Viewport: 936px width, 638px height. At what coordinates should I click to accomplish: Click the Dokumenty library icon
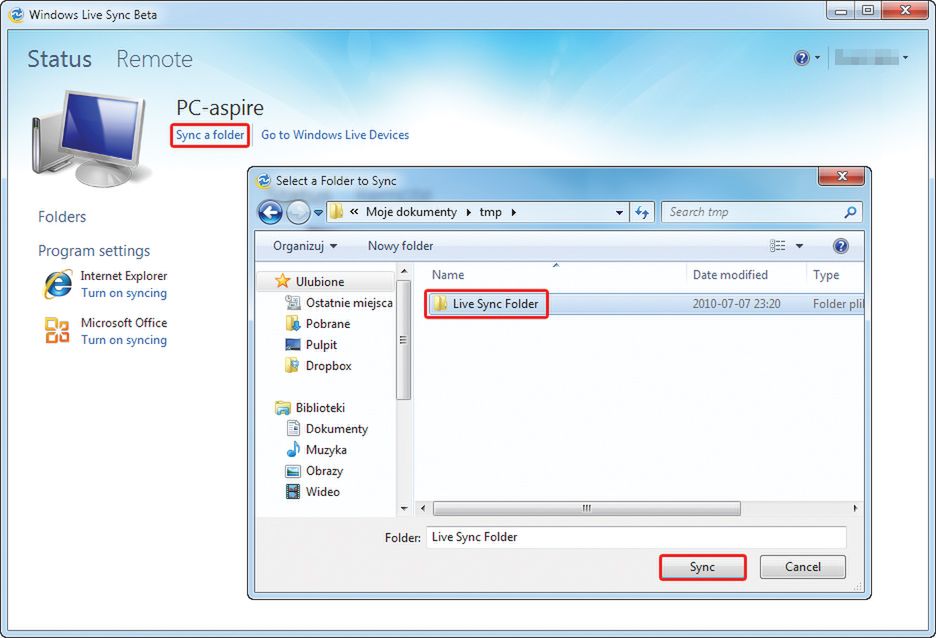(x=293, y=429)
